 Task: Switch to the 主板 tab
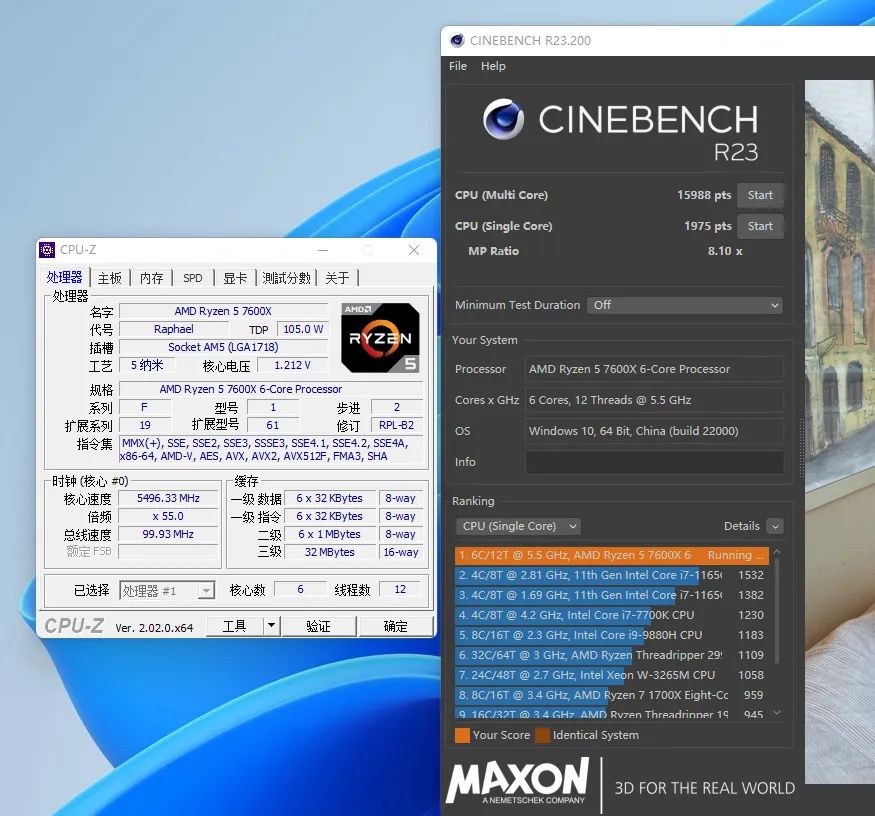pyautogui.click(x=110, y=278)
